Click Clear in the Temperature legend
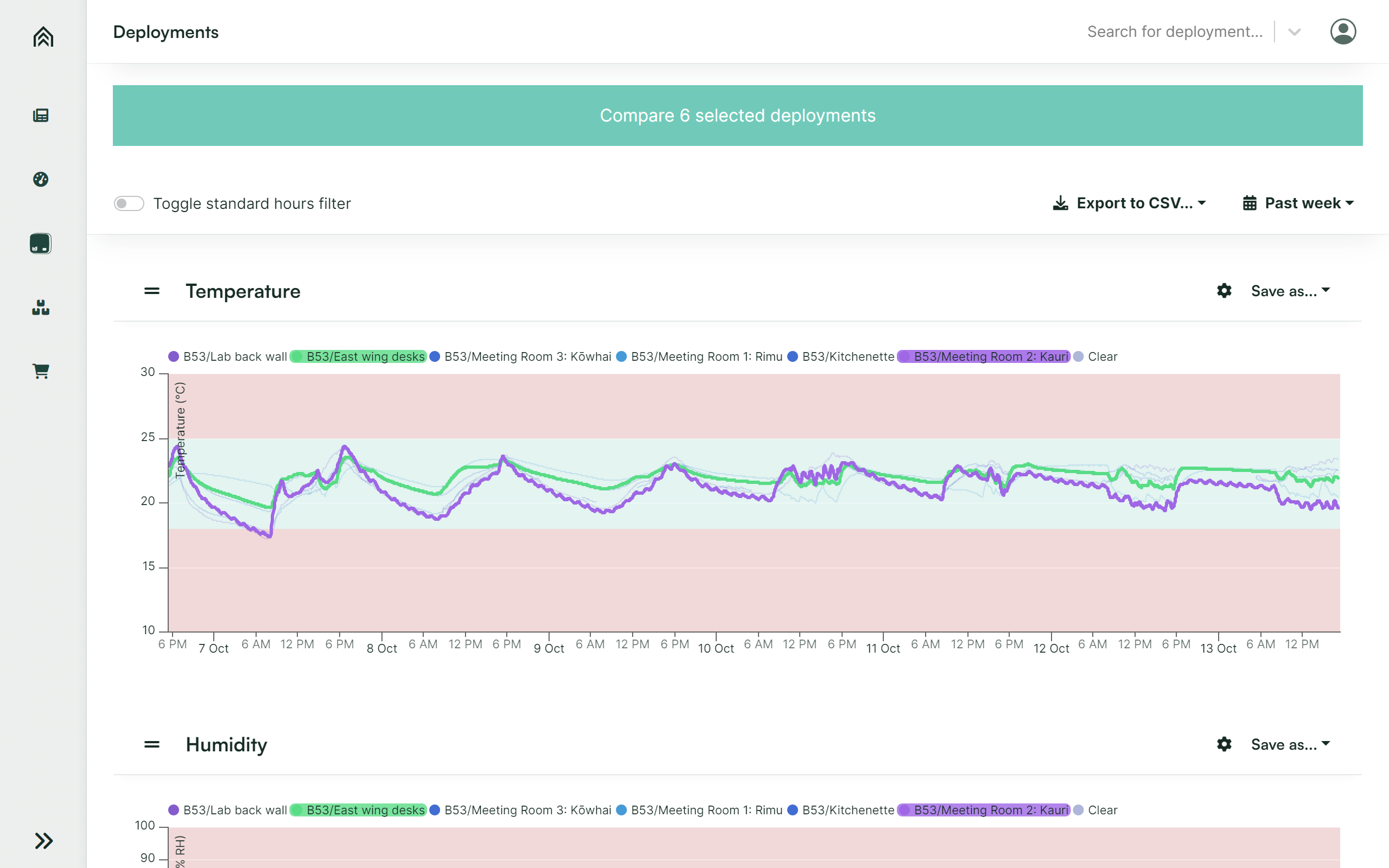 (x=1101, y=356)
